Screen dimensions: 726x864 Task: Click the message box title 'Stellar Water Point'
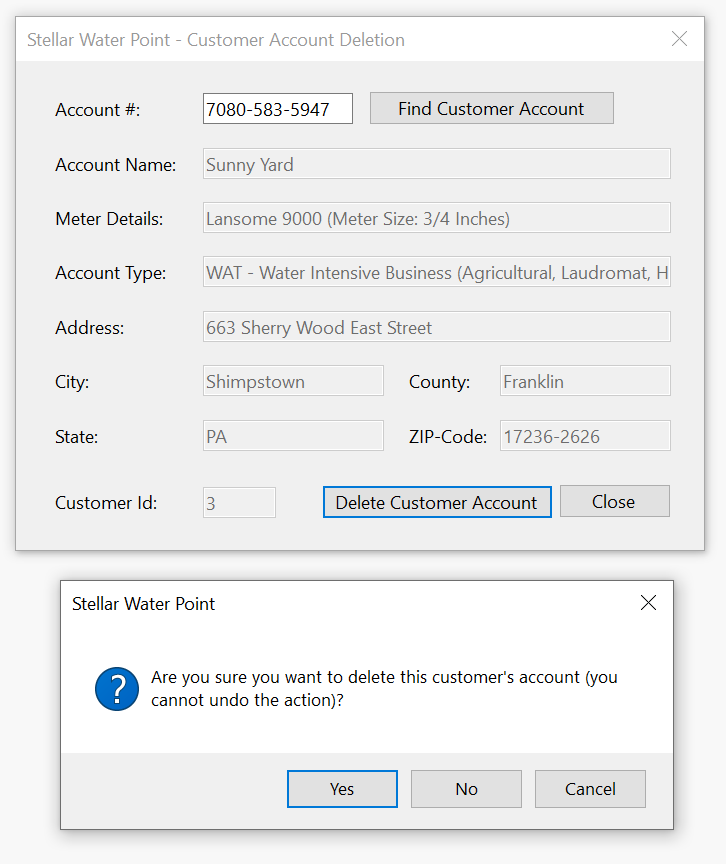143,603
